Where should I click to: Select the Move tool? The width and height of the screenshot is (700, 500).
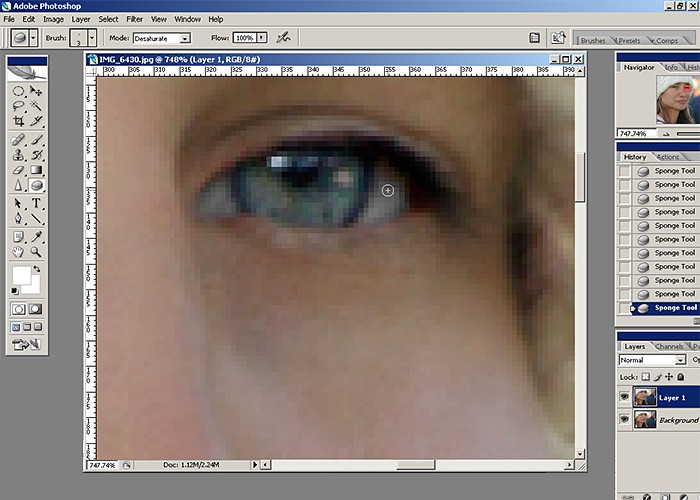36,92
